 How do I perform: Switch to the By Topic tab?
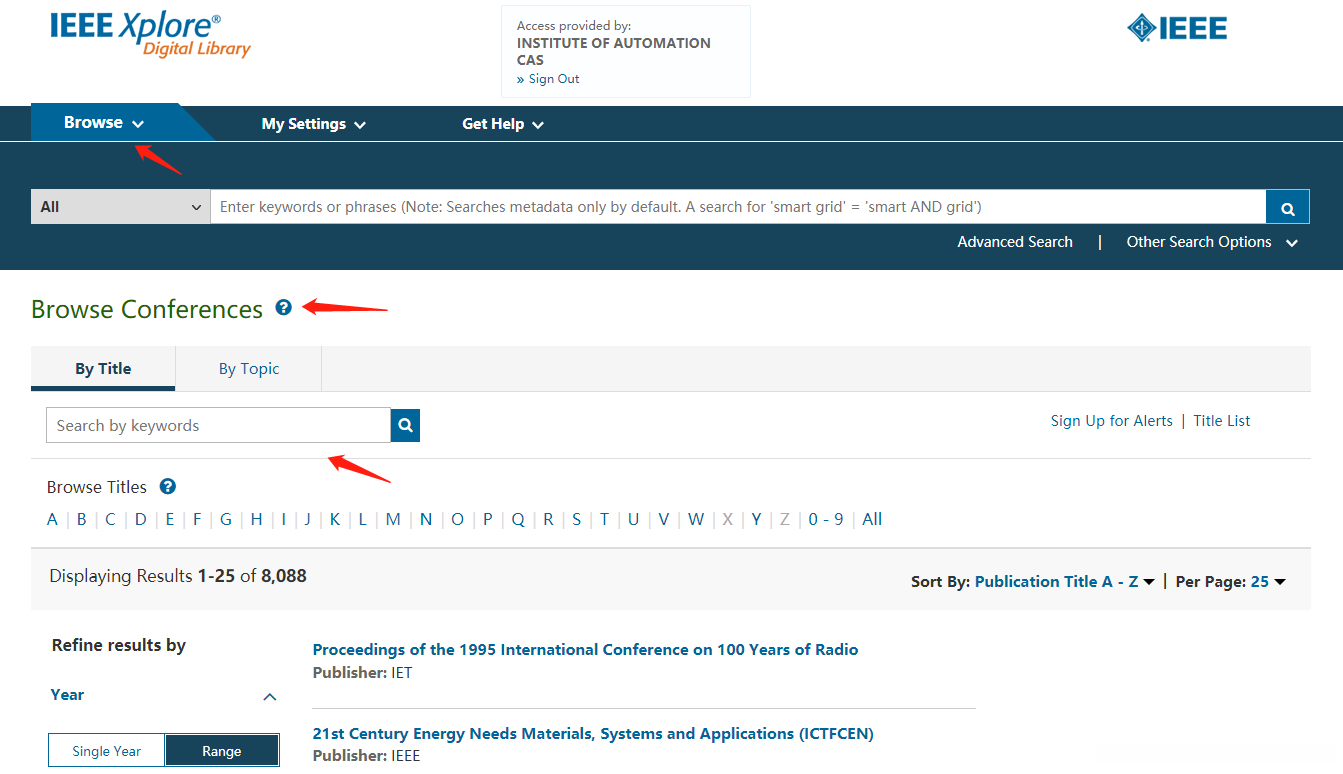click(x=249, y=369)
